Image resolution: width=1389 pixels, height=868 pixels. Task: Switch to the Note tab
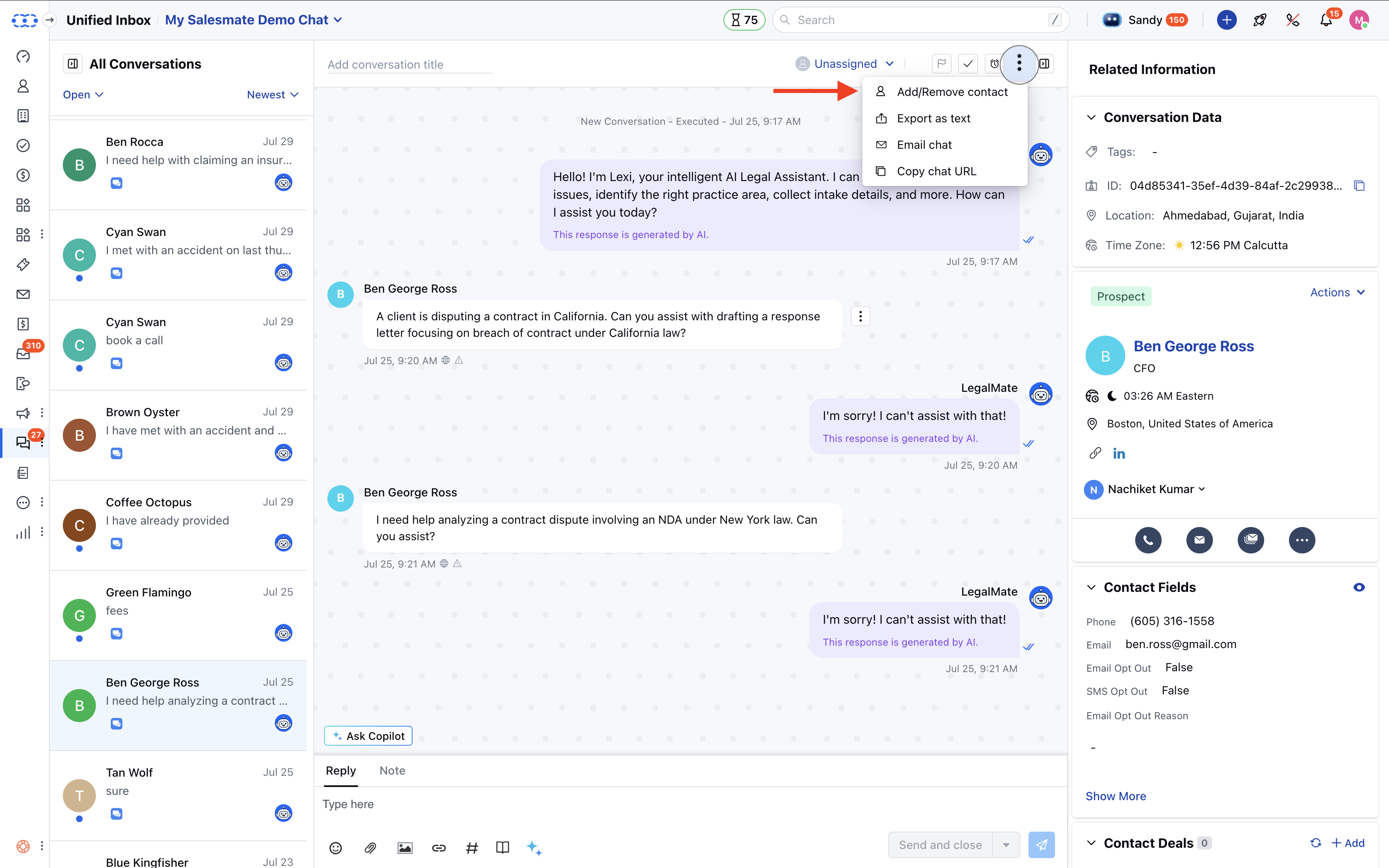pos(392,770)
